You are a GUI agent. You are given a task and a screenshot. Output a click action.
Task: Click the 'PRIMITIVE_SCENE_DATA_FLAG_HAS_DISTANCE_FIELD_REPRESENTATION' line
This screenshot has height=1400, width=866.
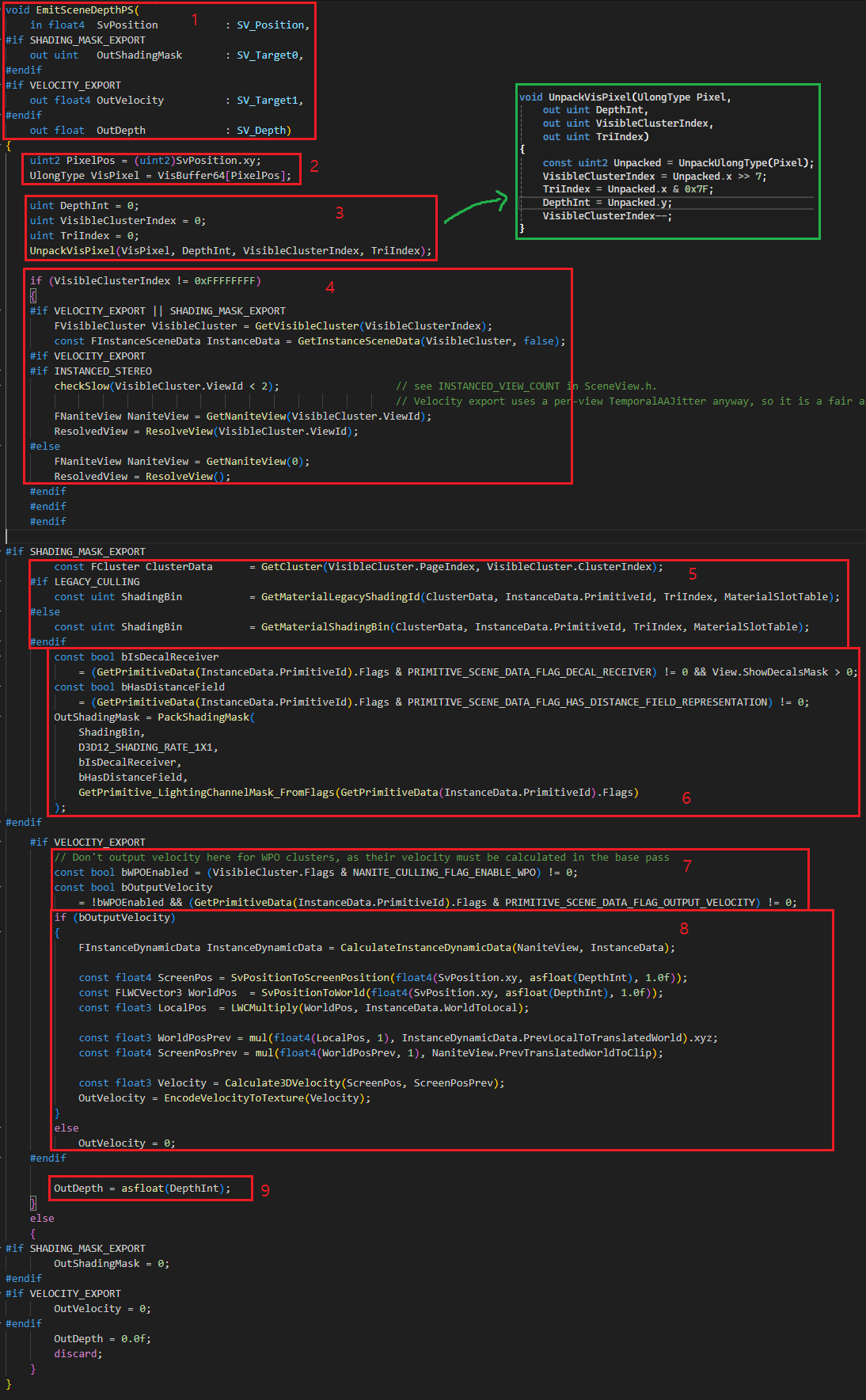[x=444, y=702]
